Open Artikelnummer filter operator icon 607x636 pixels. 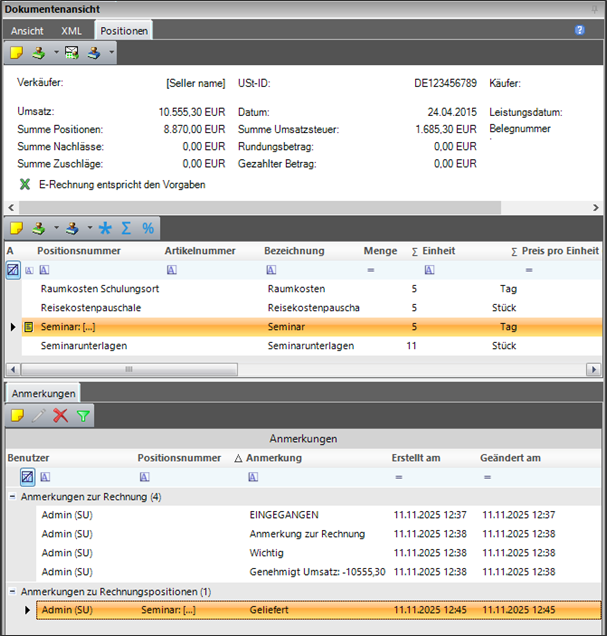(172, 270)
